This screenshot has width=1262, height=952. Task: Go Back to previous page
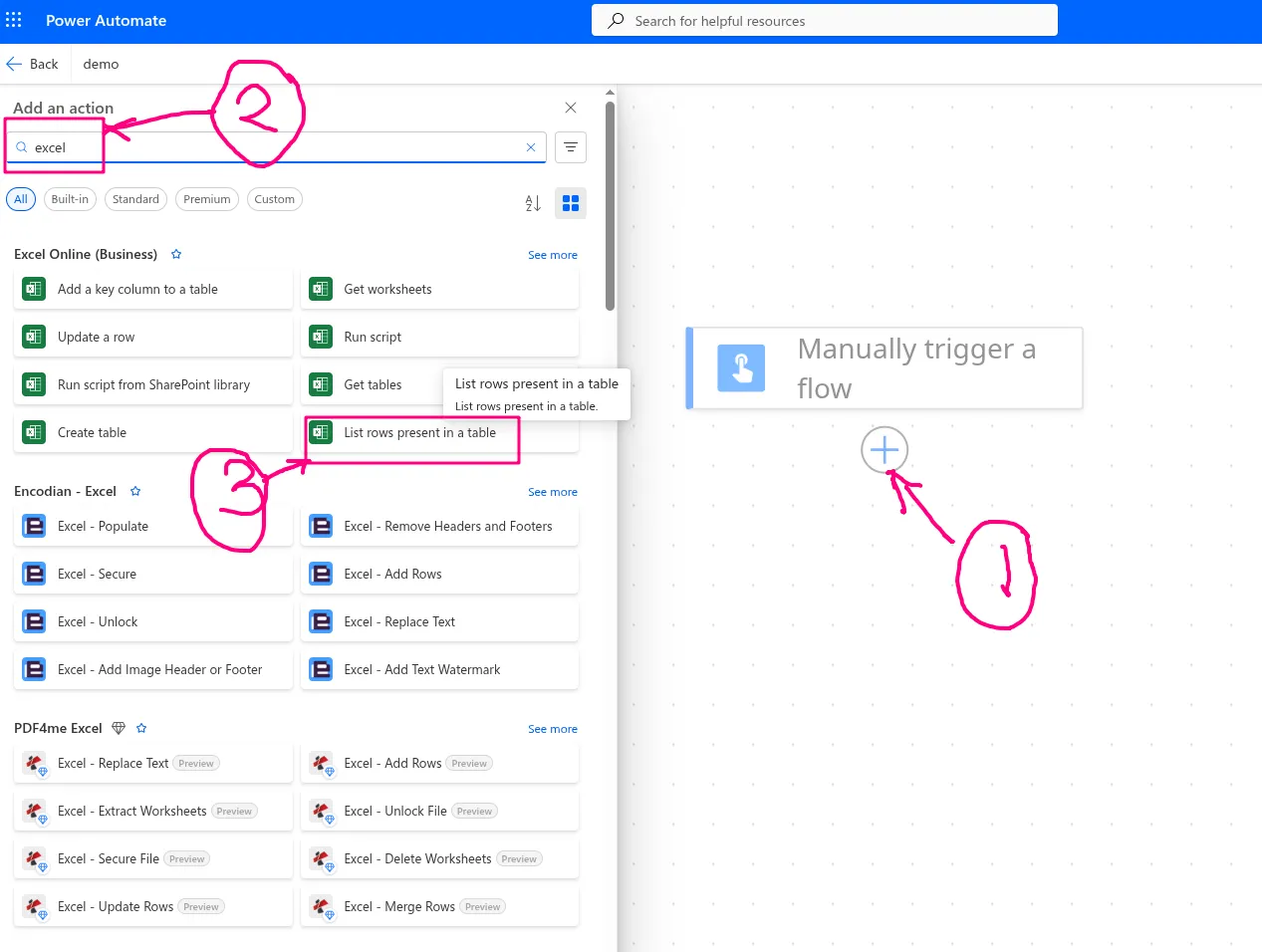pyautogui.click(x=33, y=64)
